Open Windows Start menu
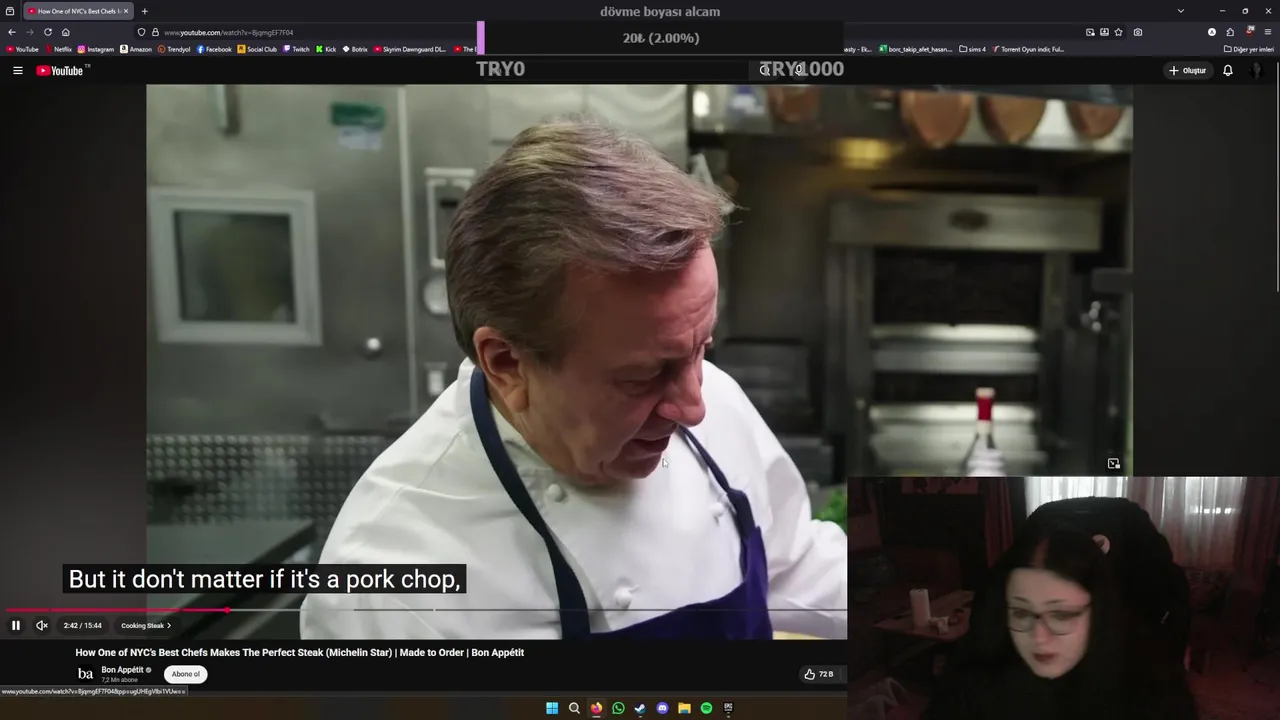 (552, 708)
